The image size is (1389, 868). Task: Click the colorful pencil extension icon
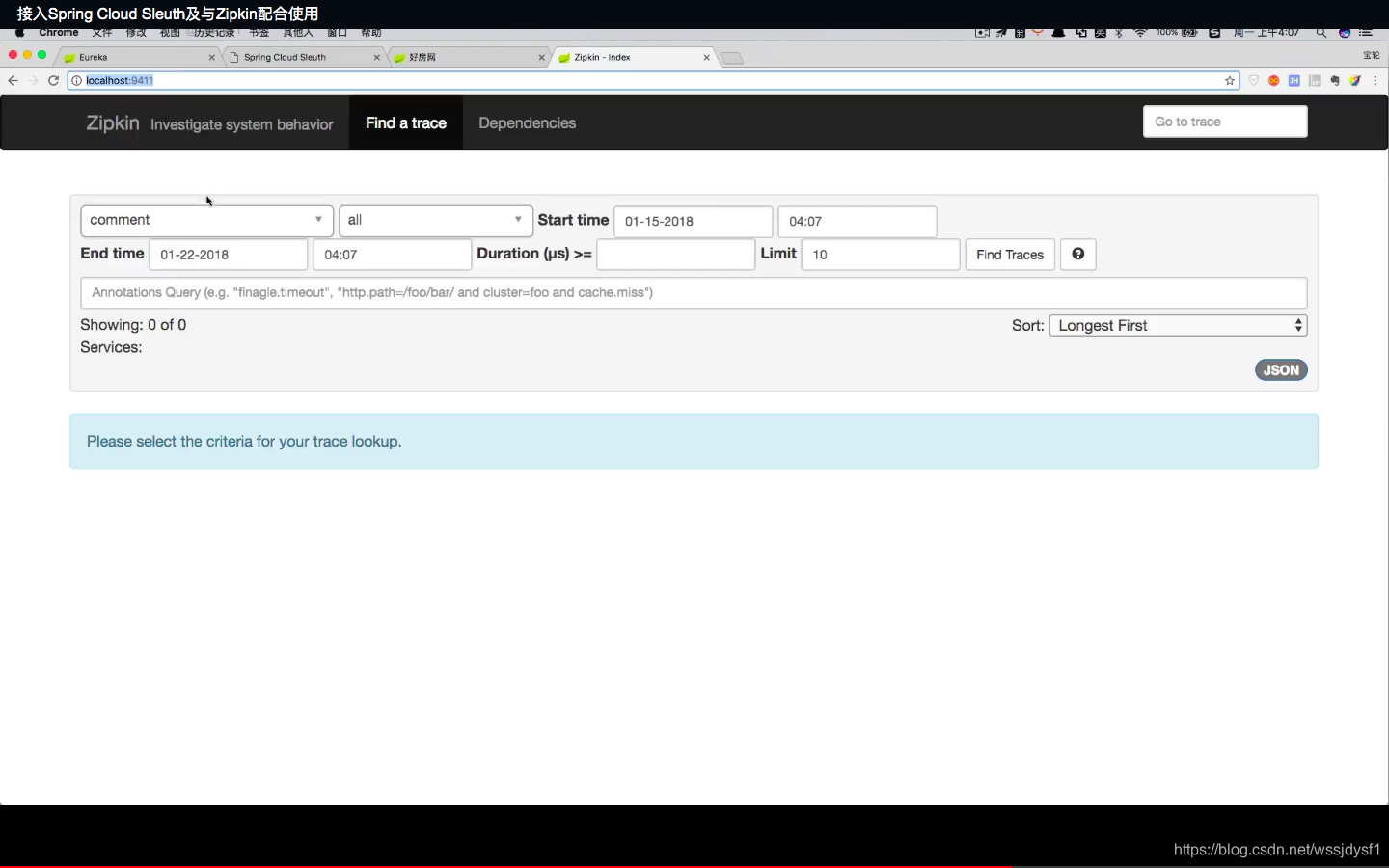point(1355,81)
